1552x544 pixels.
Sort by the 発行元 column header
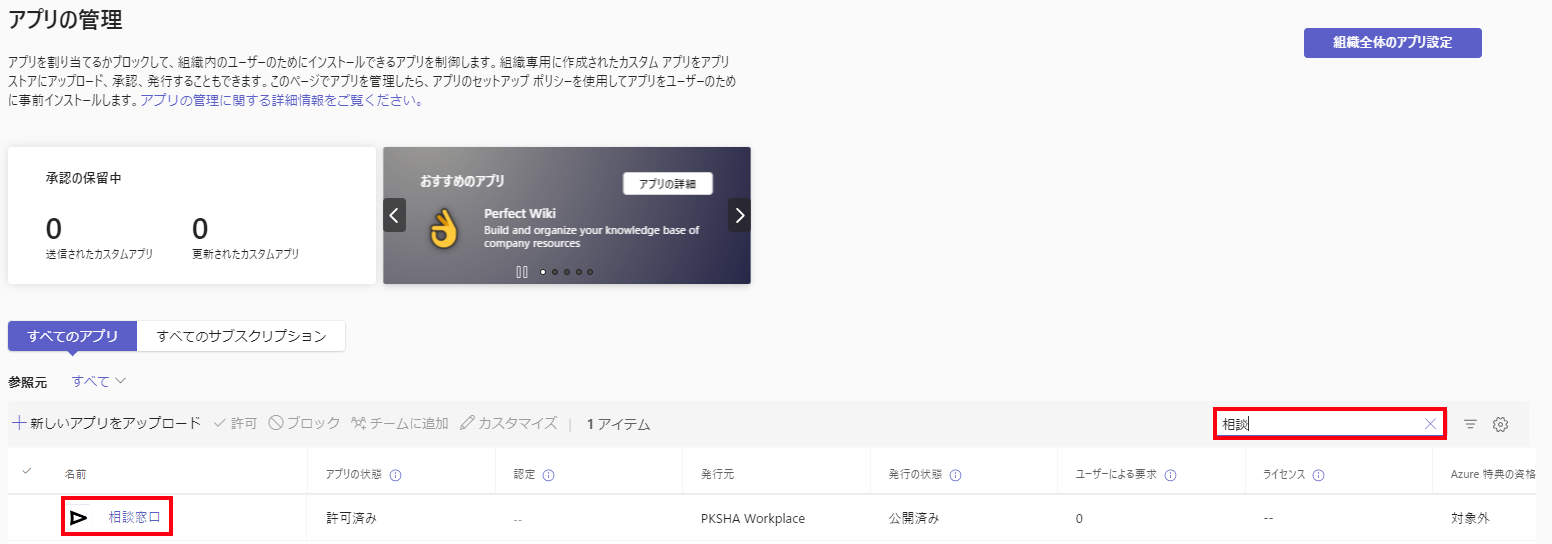tap(717, 475)
